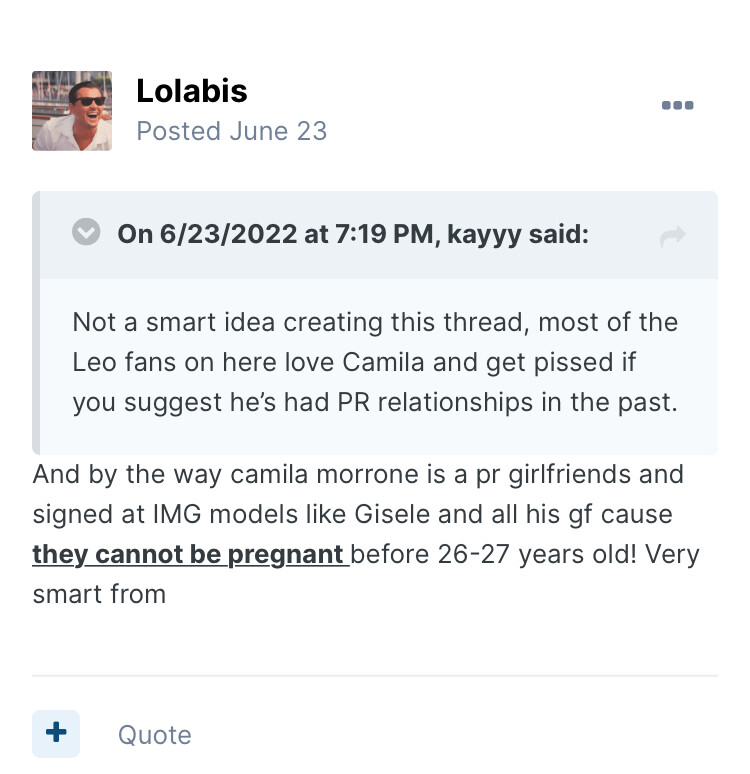Click the final line "smart from"
This screenshot has height=774, width=750.
point(98,593)
